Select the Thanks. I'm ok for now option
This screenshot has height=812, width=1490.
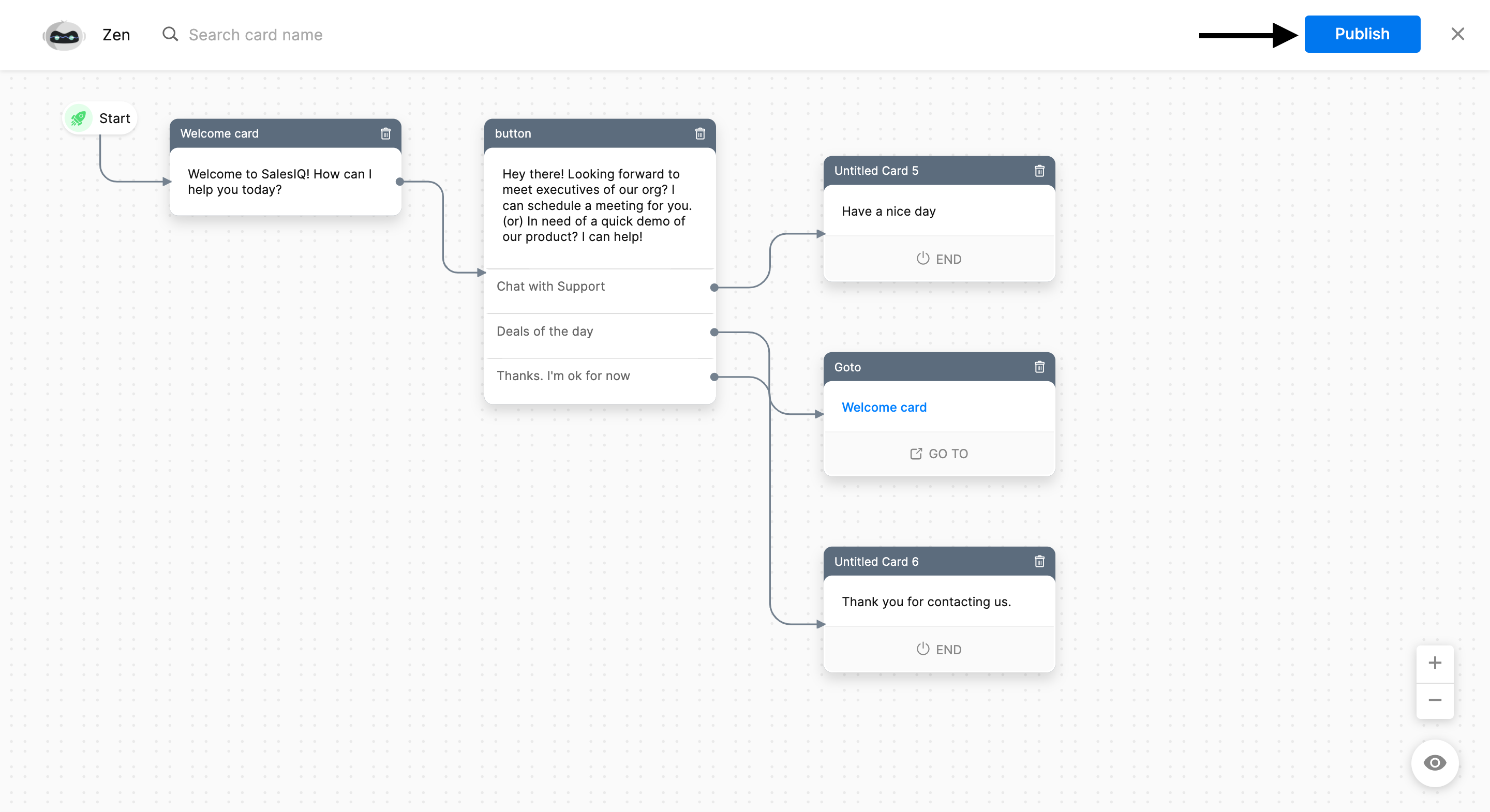tap(563, 376)
